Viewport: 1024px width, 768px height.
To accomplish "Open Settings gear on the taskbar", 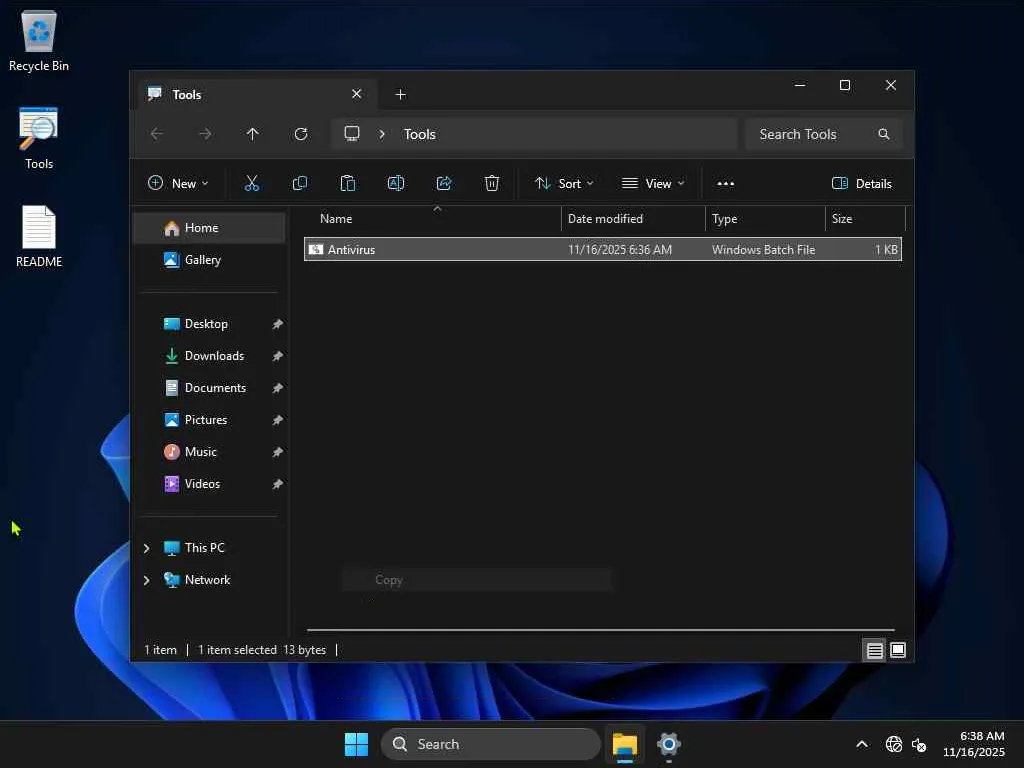I will point(669,744).
